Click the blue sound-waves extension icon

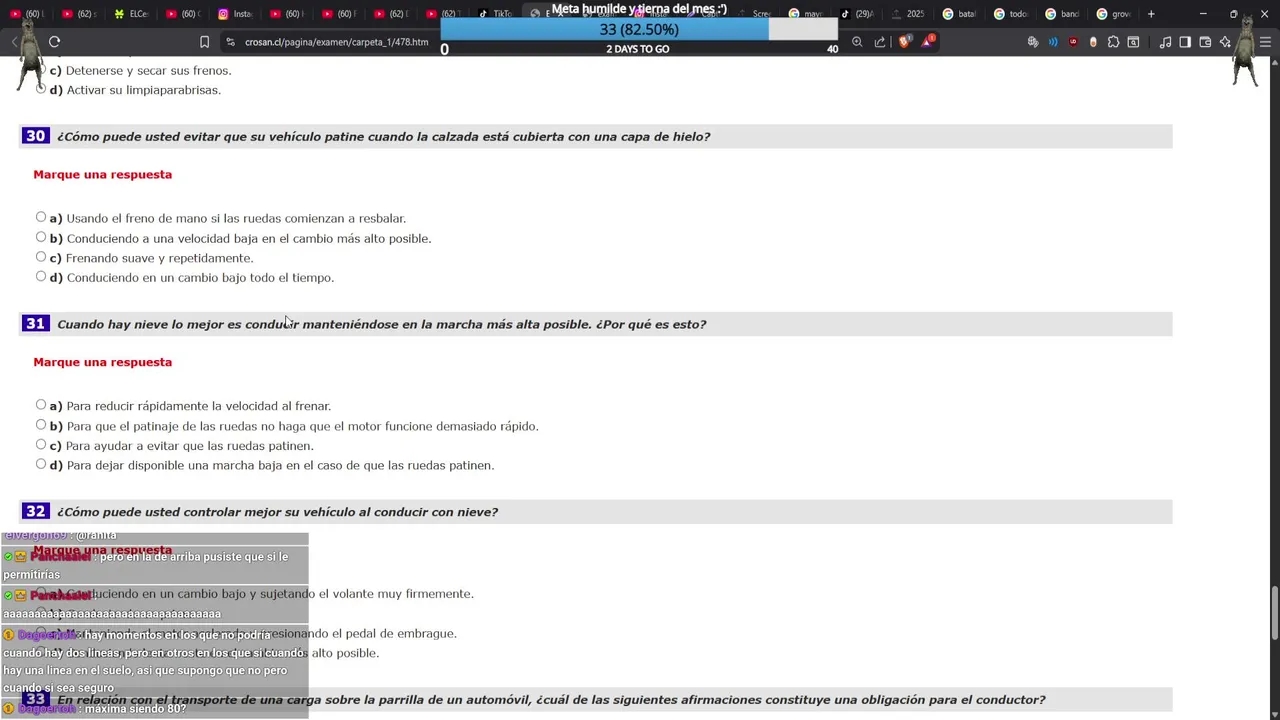[1053, 42]
